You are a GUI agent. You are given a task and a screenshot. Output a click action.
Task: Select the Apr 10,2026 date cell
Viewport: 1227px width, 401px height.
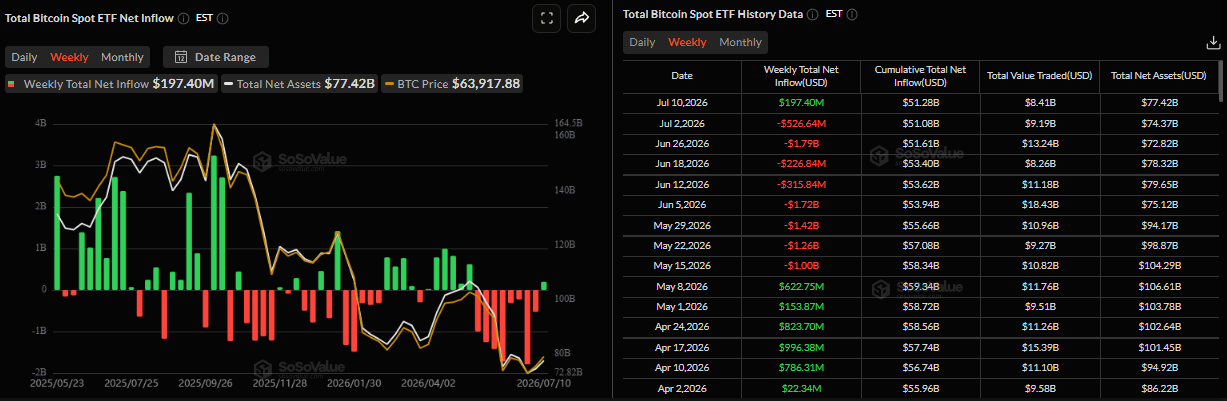coord(681,367)
